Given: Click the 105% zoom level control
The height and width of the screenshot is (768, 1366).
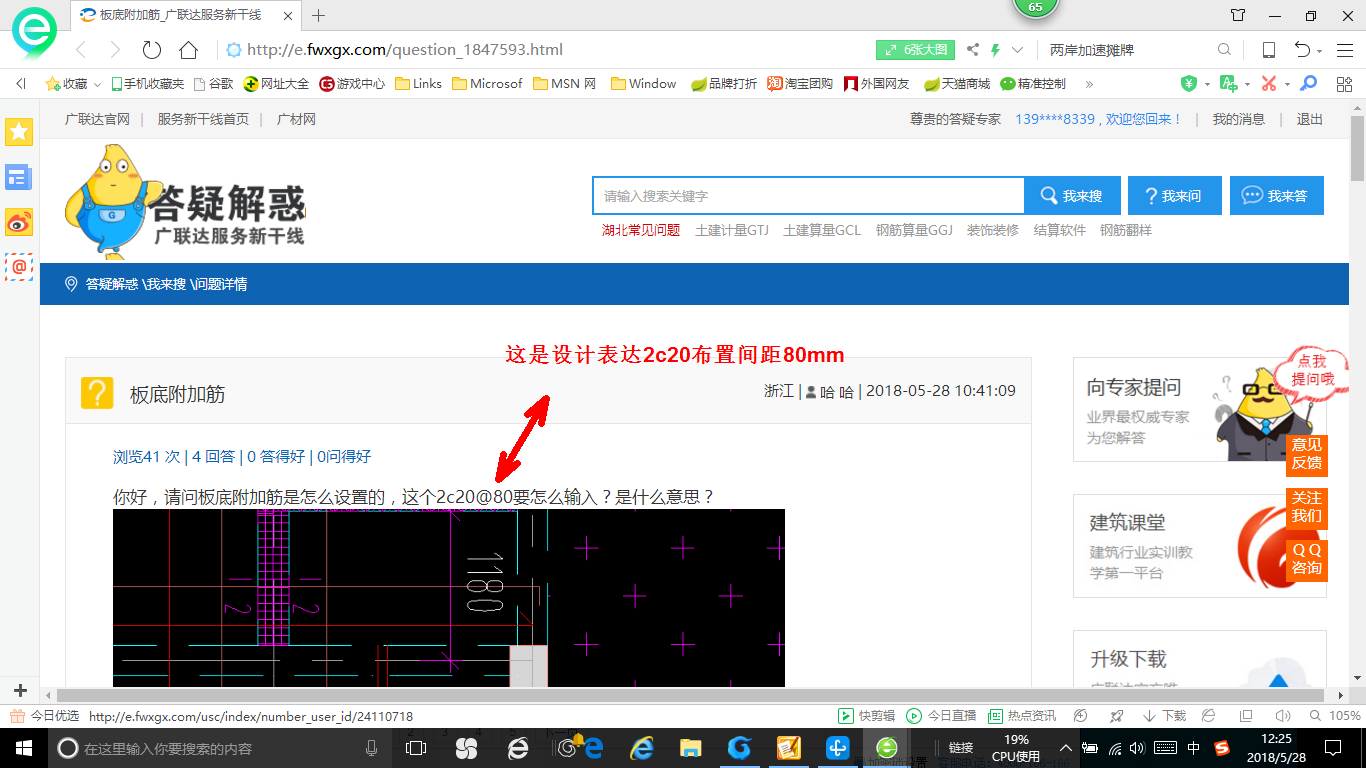Looking at the screenshot, I should point(1335,716).
